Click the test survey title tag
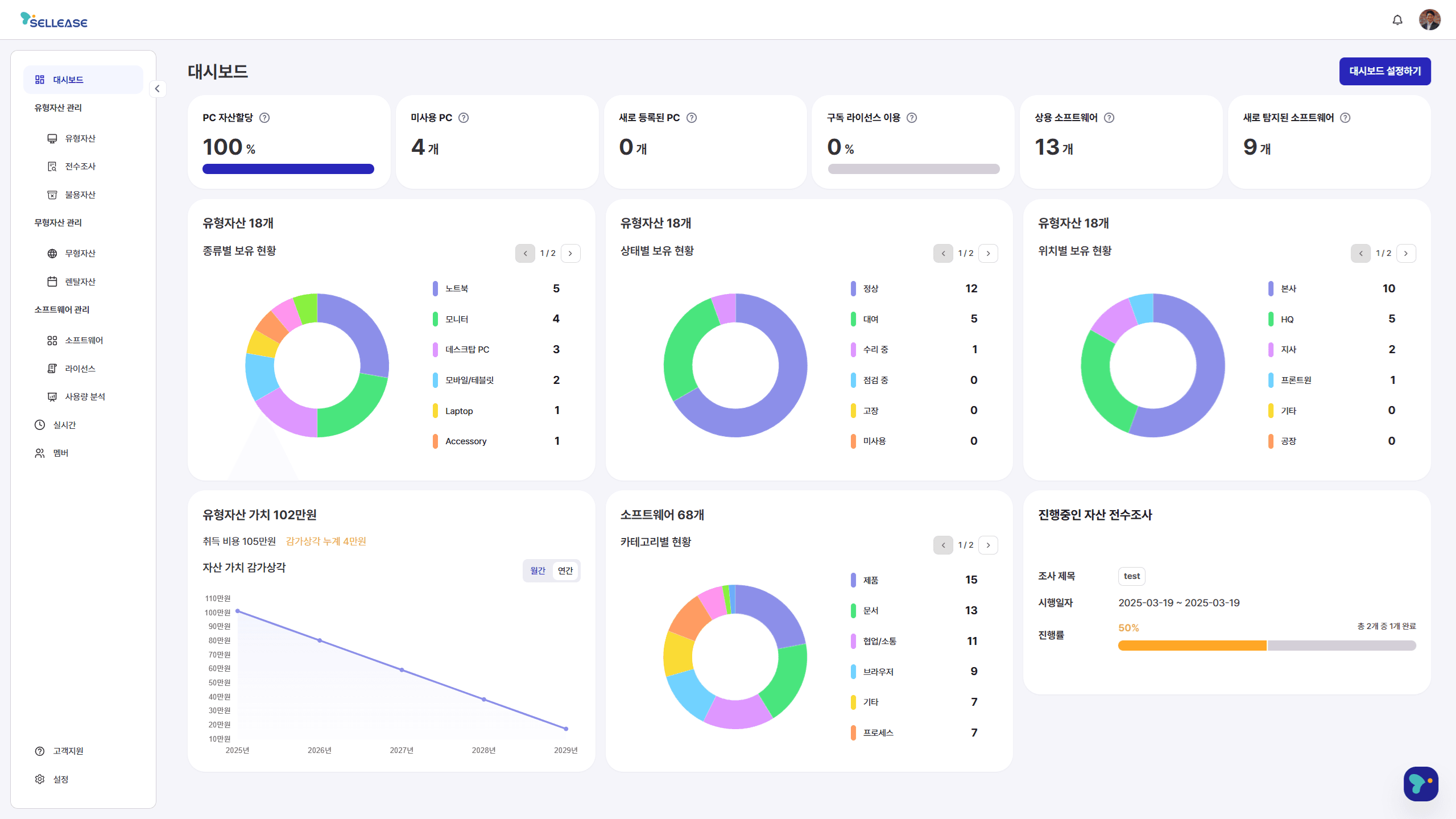 (x=1131, y=576)
